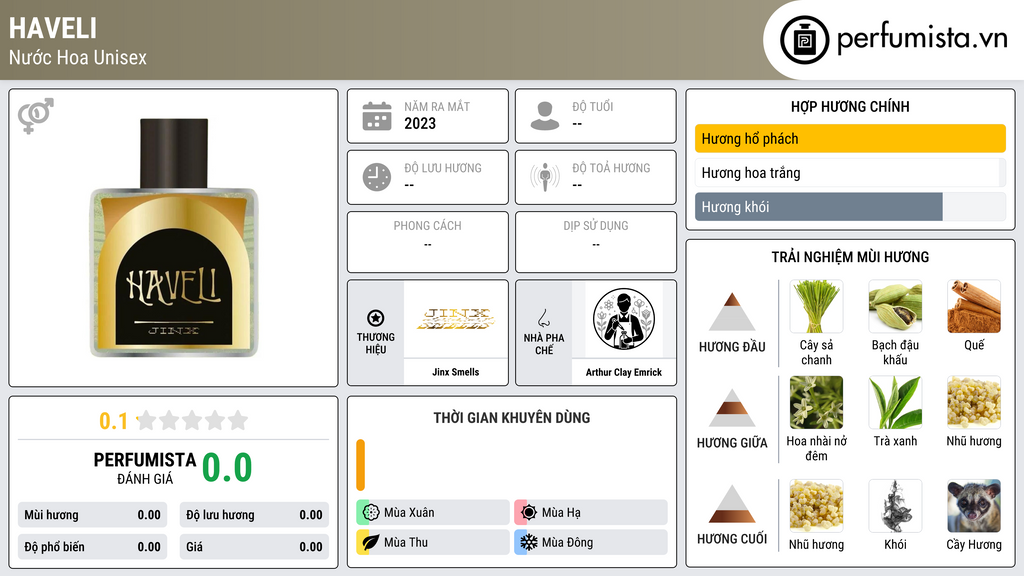Click the star badge icon above Thương hiệu
Screen dimensions: 1024x576
point(376,318)
